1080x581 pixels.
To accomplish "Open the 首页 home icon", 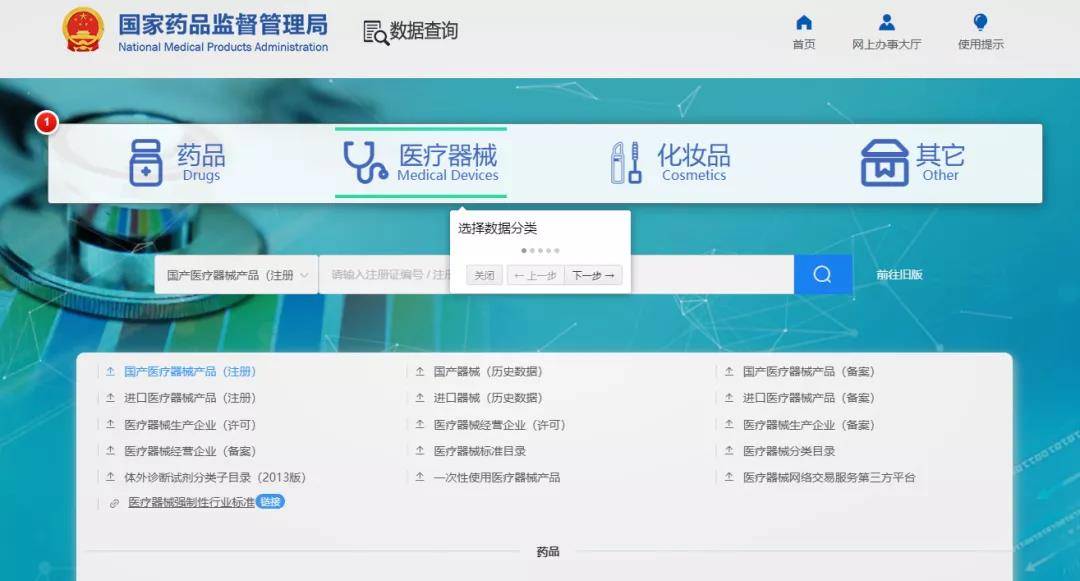I will (x=804, y=23).
